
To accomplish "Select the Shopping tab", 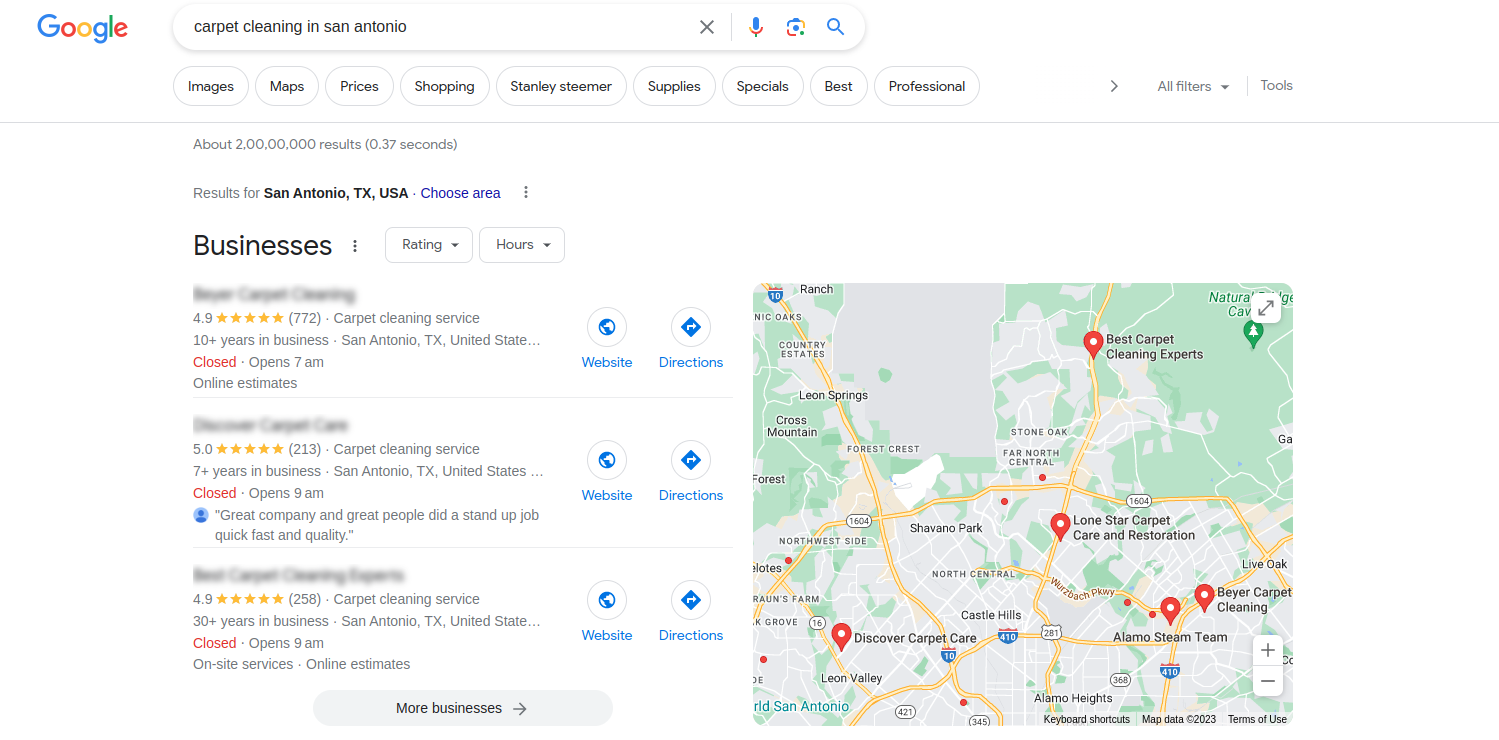I will pyautogui.click(x=445, y=86).
